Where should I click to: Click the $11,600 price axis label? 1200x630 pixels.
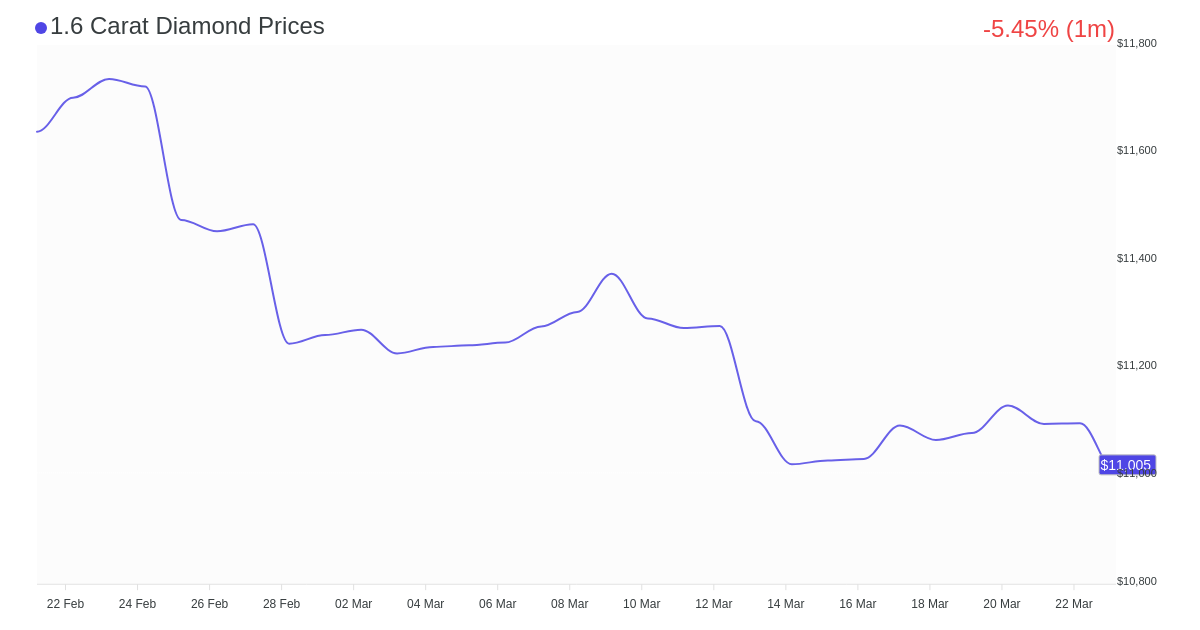pos(1136,150)
